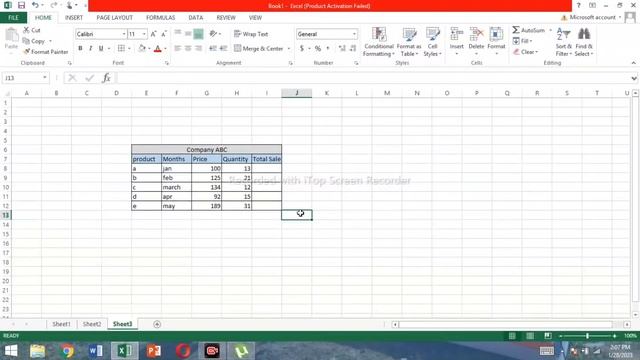Open the FILE tab

(13, 18)
